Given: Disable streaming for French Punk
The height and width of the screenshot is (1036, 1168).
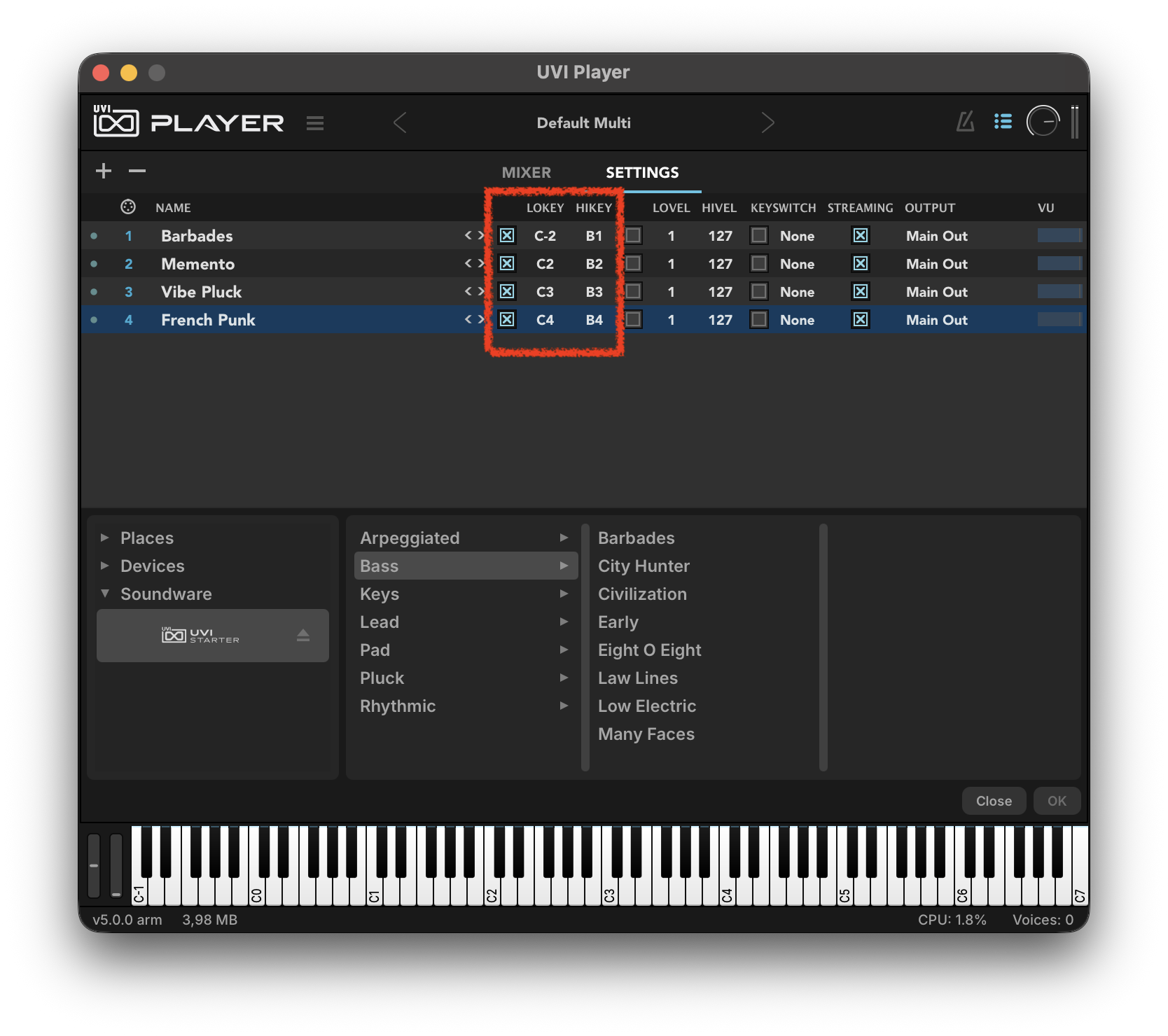Looking at the screenshot, I should tap(861, 319).
